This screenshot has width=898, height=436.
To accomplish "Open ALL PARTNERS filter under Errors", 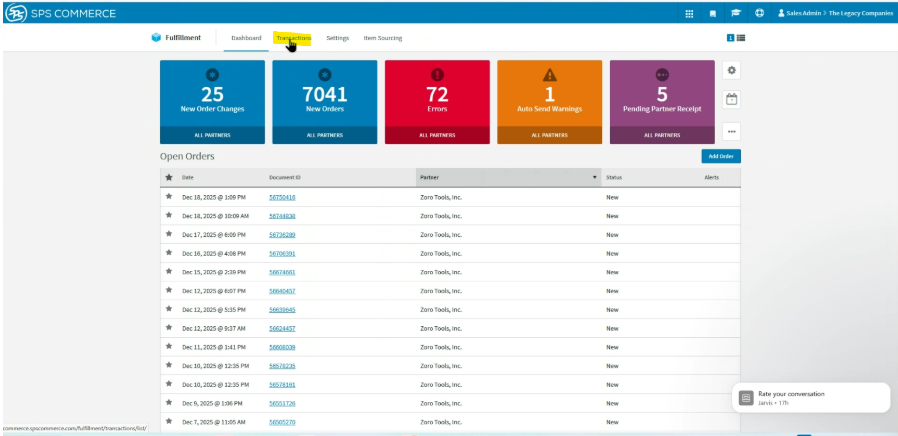I will 437,135.
